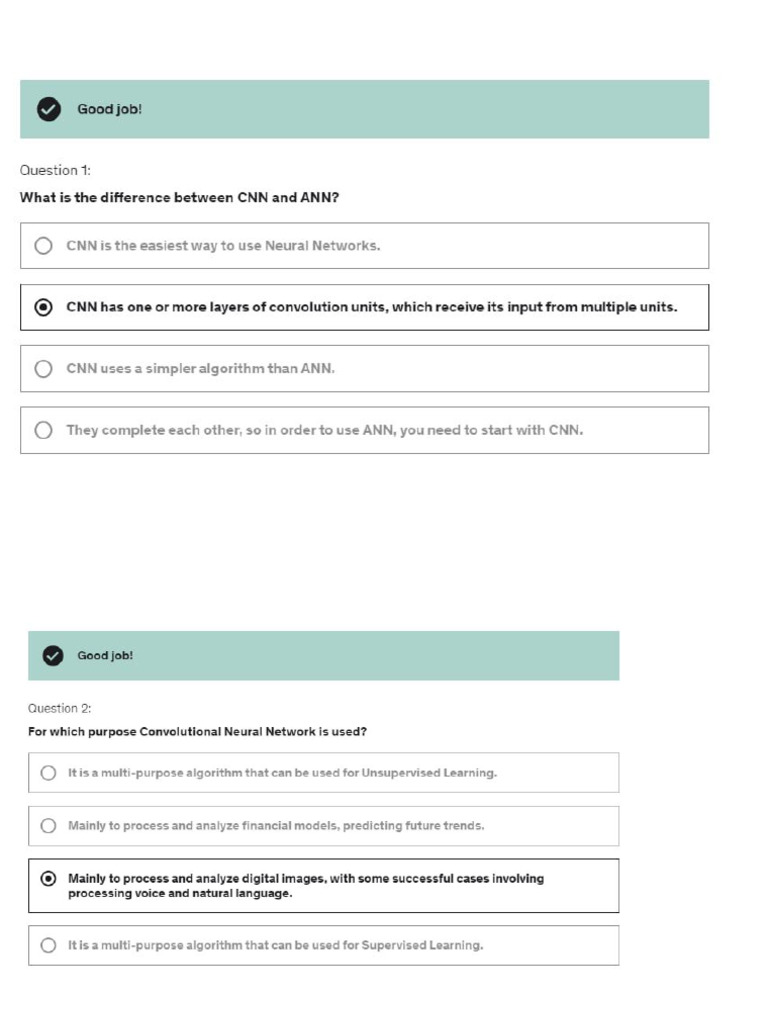768x1024 pixels.
Task: Click answer text 'CNN uses a simpler algorithm than ANN'
Action: click(200, 369)
